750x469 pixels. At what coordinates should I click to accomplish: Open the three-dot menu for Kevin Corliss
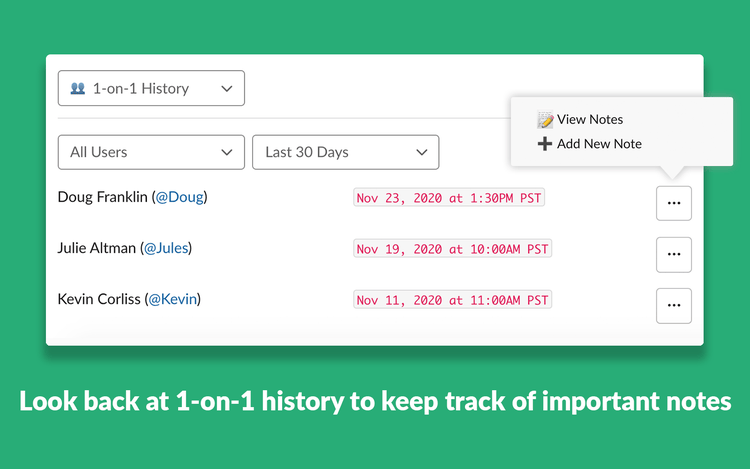pyautogui.click(x=673, y=305)
